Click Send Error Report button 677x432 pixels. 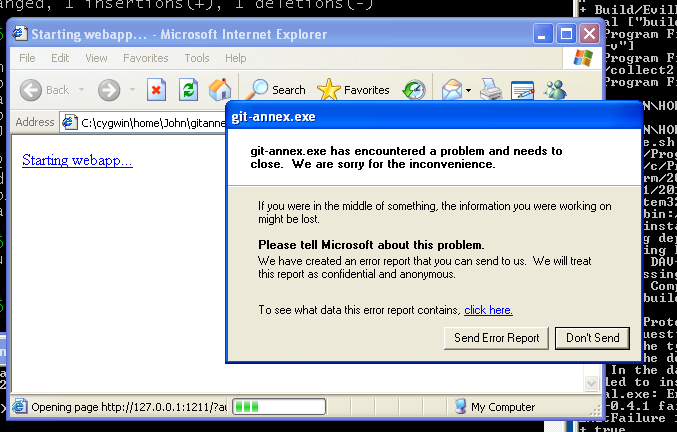click(x=497, y=338)
